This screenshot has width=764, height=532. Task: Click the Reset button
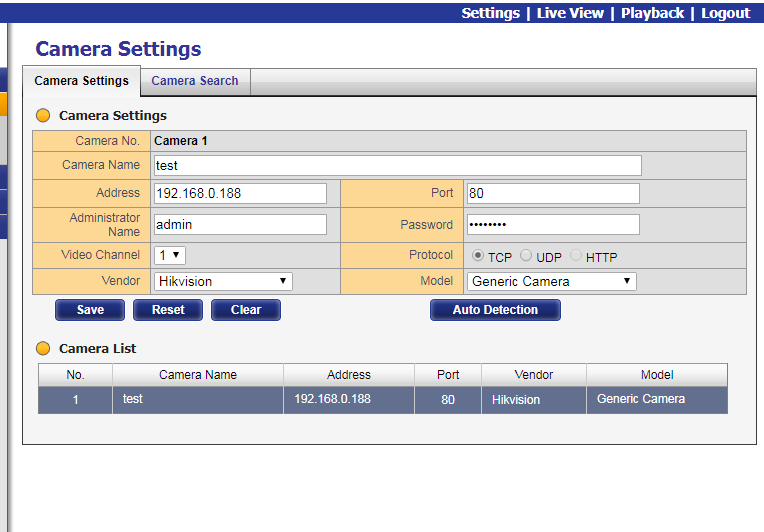pyautogui.click(x=168, y=310)
